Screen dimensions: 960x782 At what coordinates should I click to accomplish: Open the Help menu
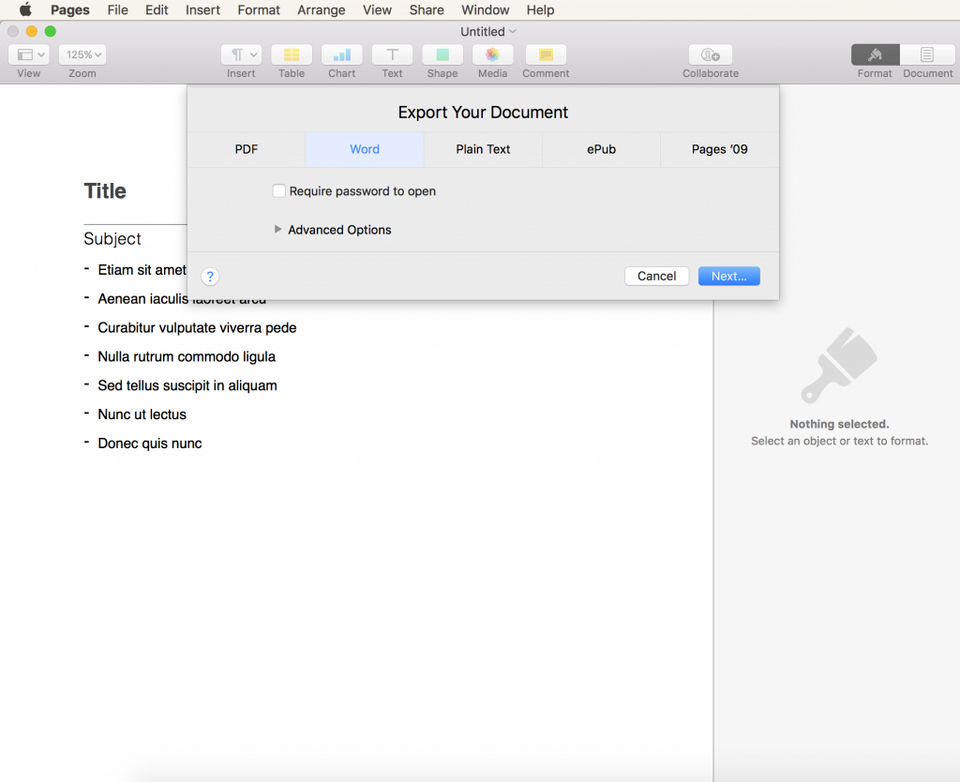click(x=540, y=10)
